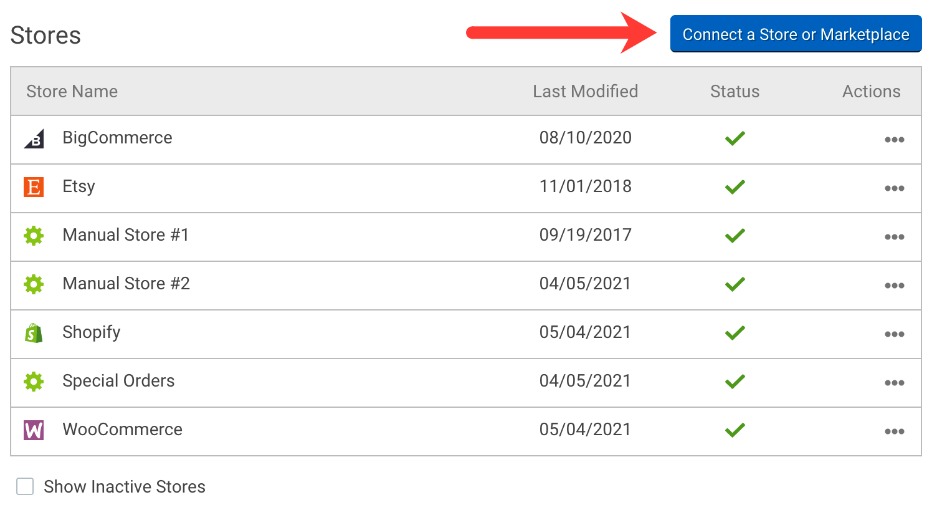Image resolution: width=932 pixels, height=510 pixels.
Task: Sort by the Store Name column header
Action: pos(72,91)
